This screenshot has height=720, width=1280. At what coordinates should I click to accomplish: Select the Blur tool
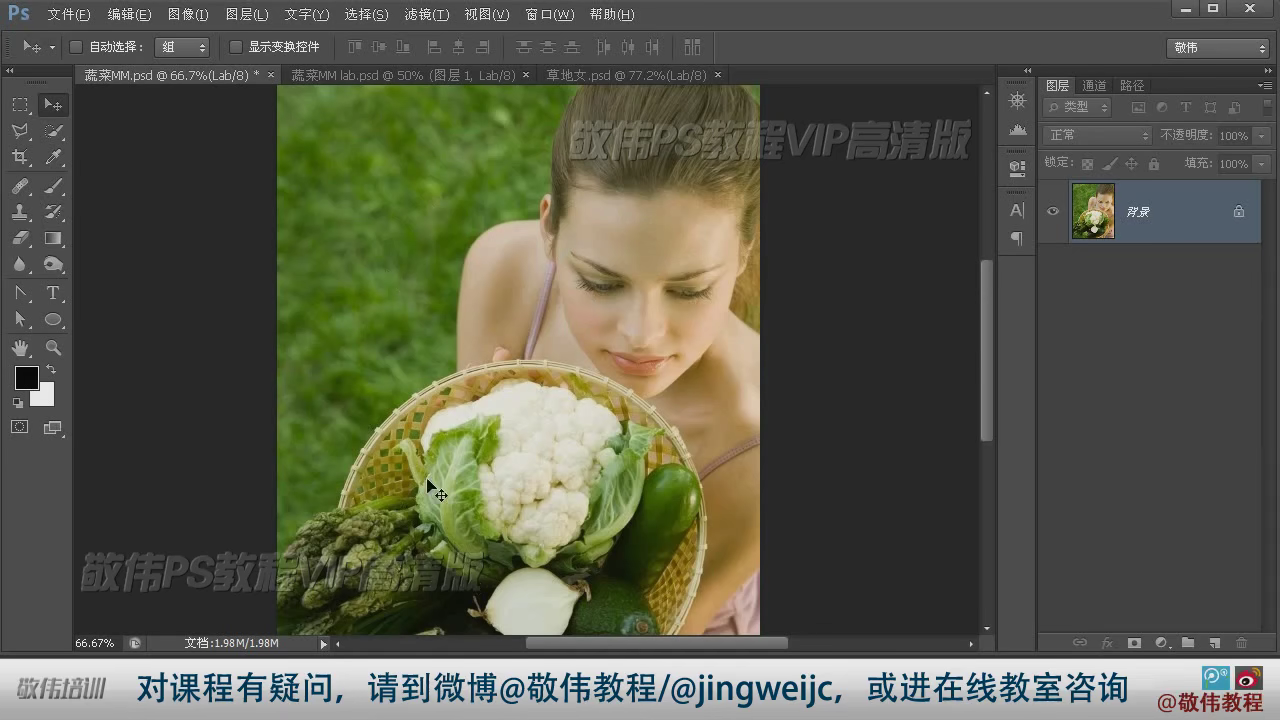click(20, 264)
